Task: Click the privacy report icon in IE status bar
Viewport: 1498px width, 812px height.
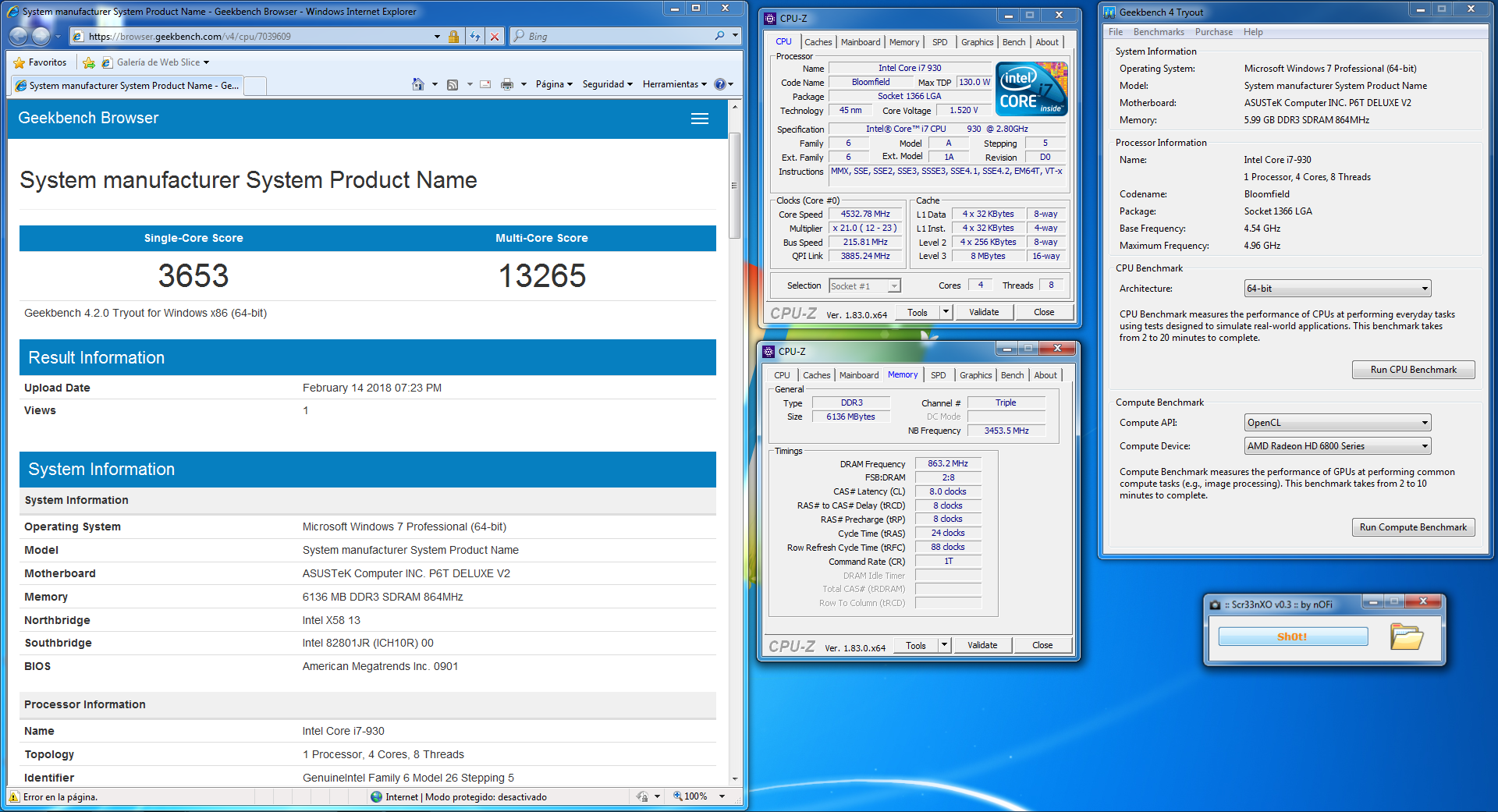Action: pos(642,796)
